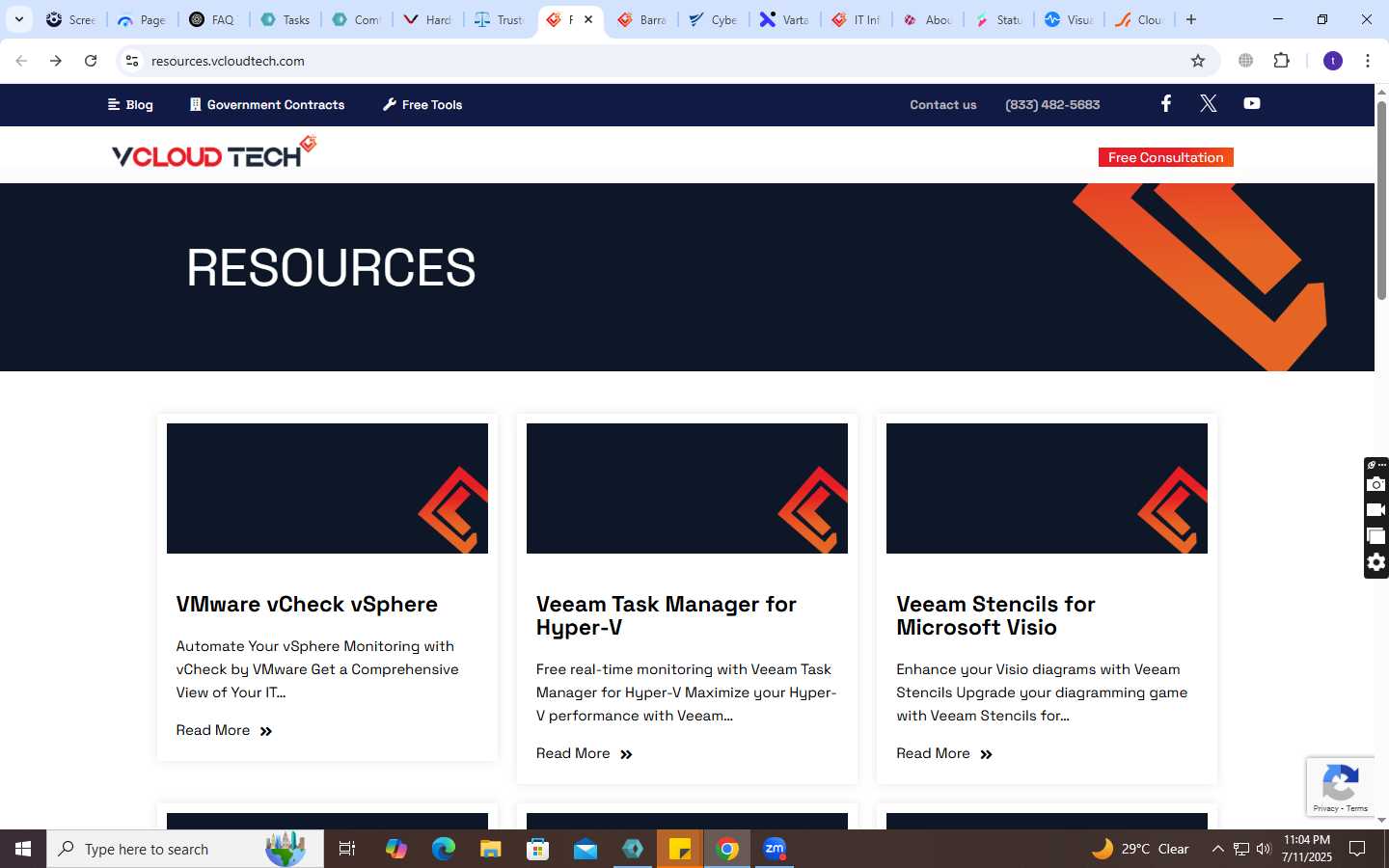Viewport: 1389px width, 868px height.
Task: Open volume control in system tray
Action: coord(1264,849)
